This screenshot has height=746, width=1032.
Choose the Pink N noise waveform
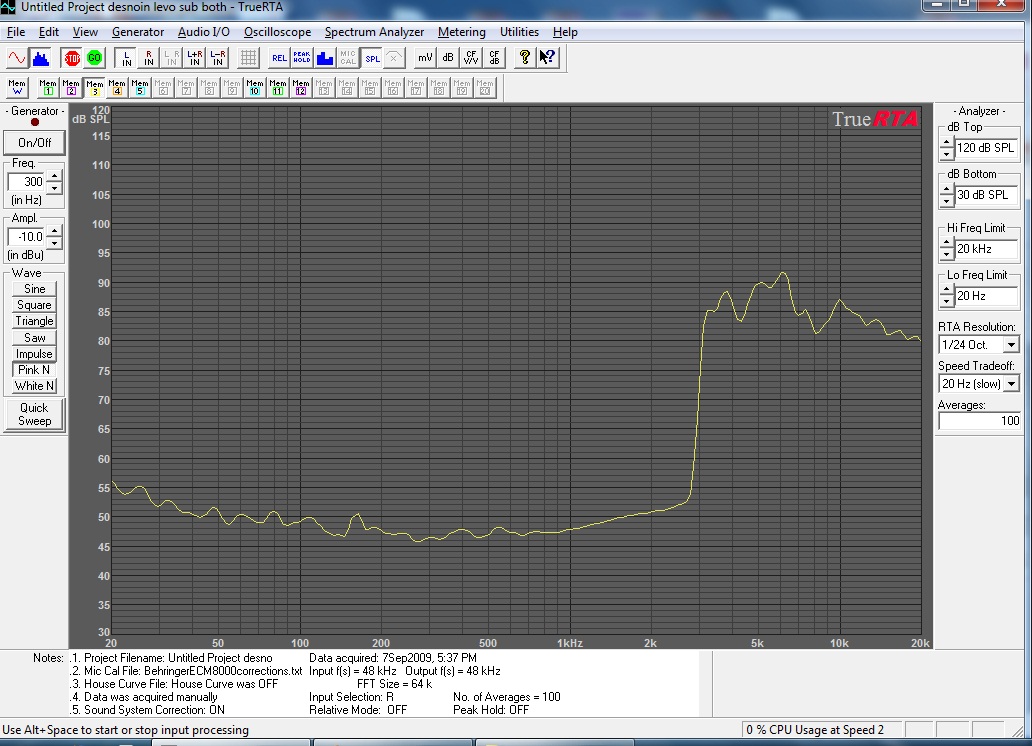point(34,369)
